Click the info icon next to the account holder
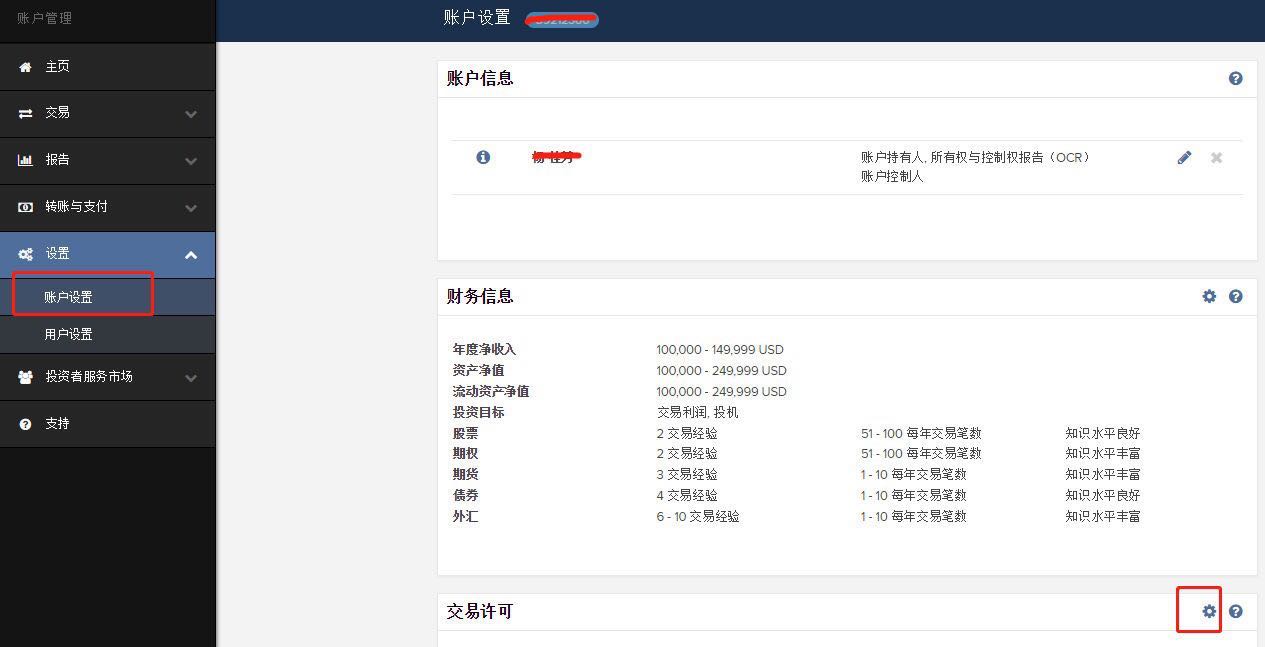 coord(483,157)
